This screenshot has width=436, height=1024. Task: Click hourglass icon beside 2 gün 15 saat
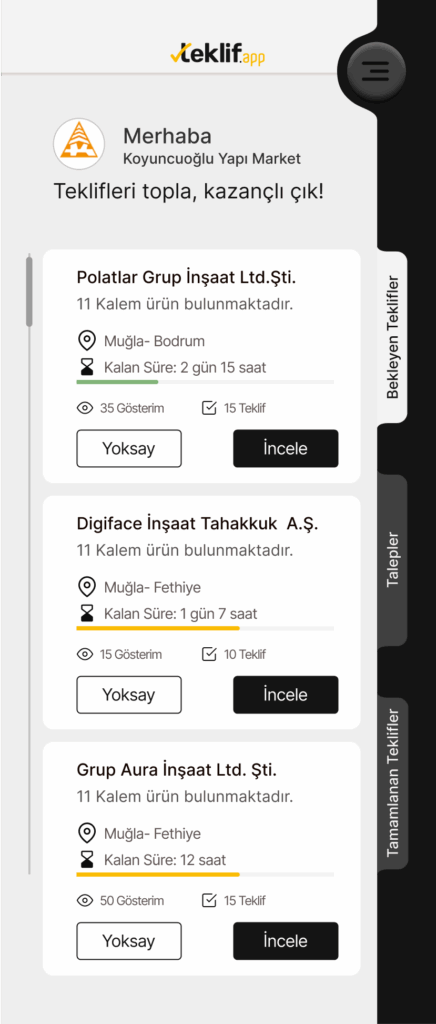[86, 368]
